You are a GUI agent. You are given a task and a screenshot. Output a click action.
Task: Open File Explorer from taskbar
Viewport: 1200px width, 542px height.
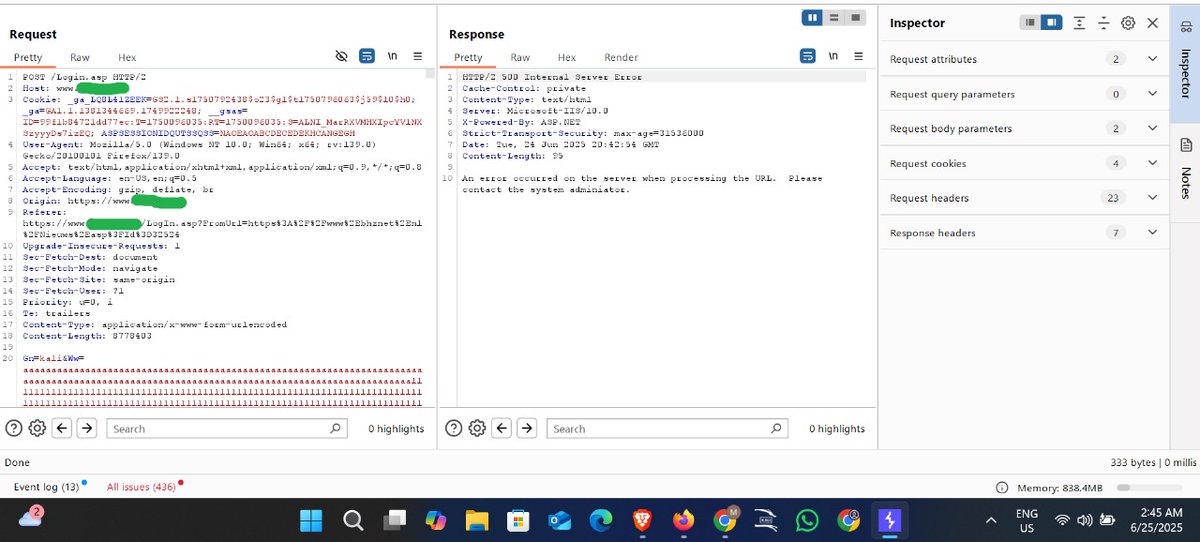(477, 520)
